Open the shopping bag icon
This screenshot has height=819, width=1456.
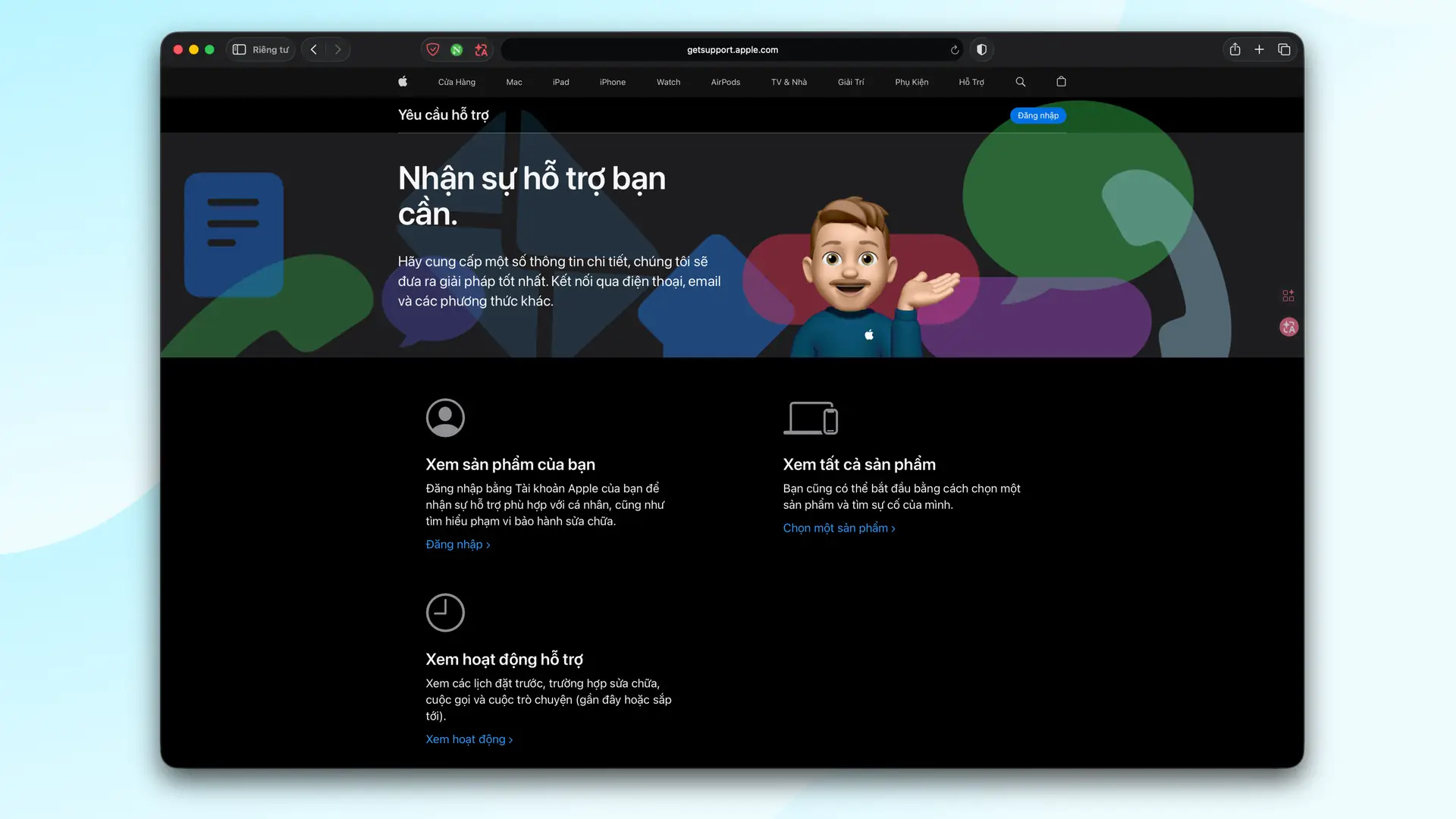point(1062,81)
